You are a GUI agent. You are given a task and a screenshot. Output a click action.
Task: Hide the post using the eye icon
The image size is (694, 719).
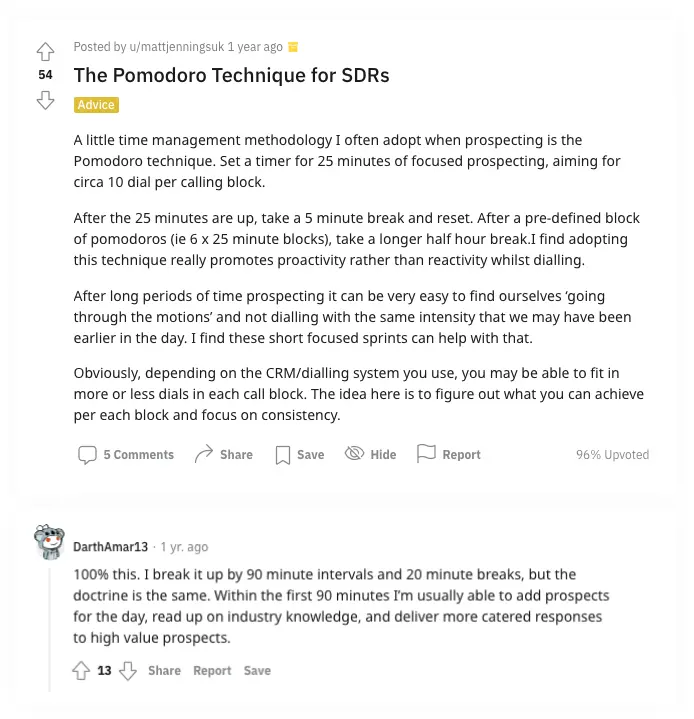pos(354,454)
